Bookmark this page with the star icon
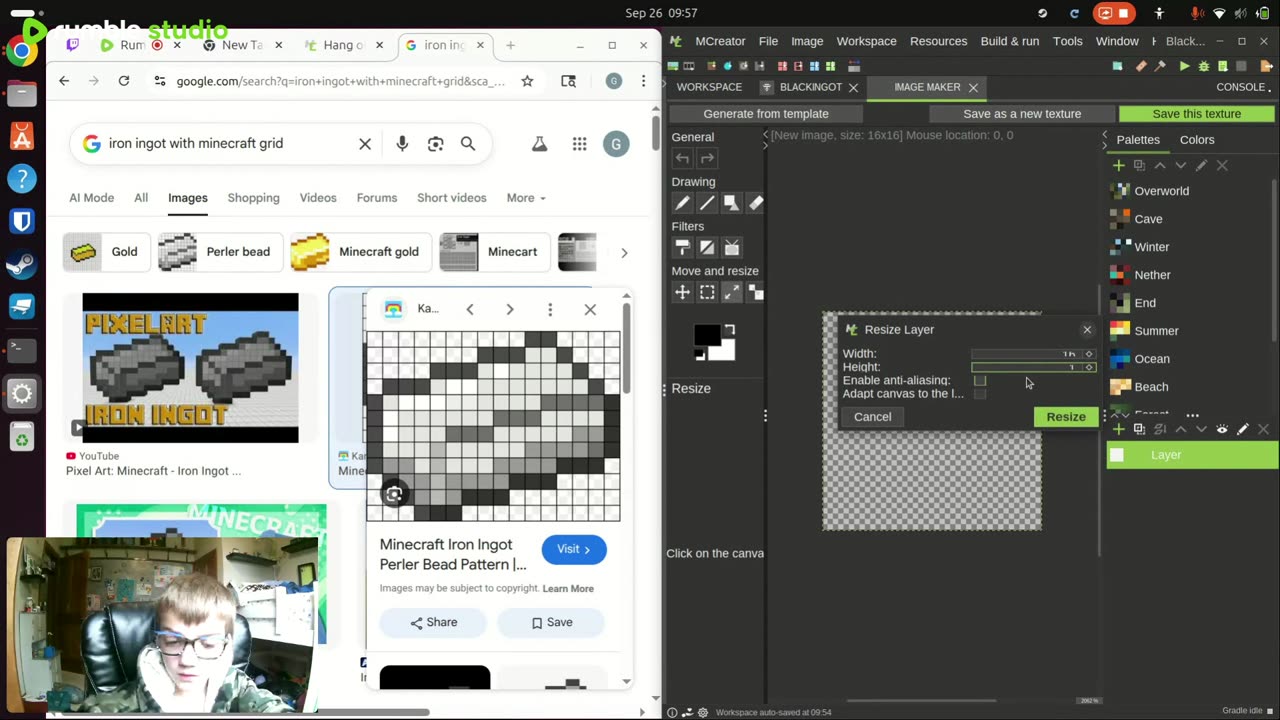This screenshot has width=1280, height=720. tap(527, 81)
